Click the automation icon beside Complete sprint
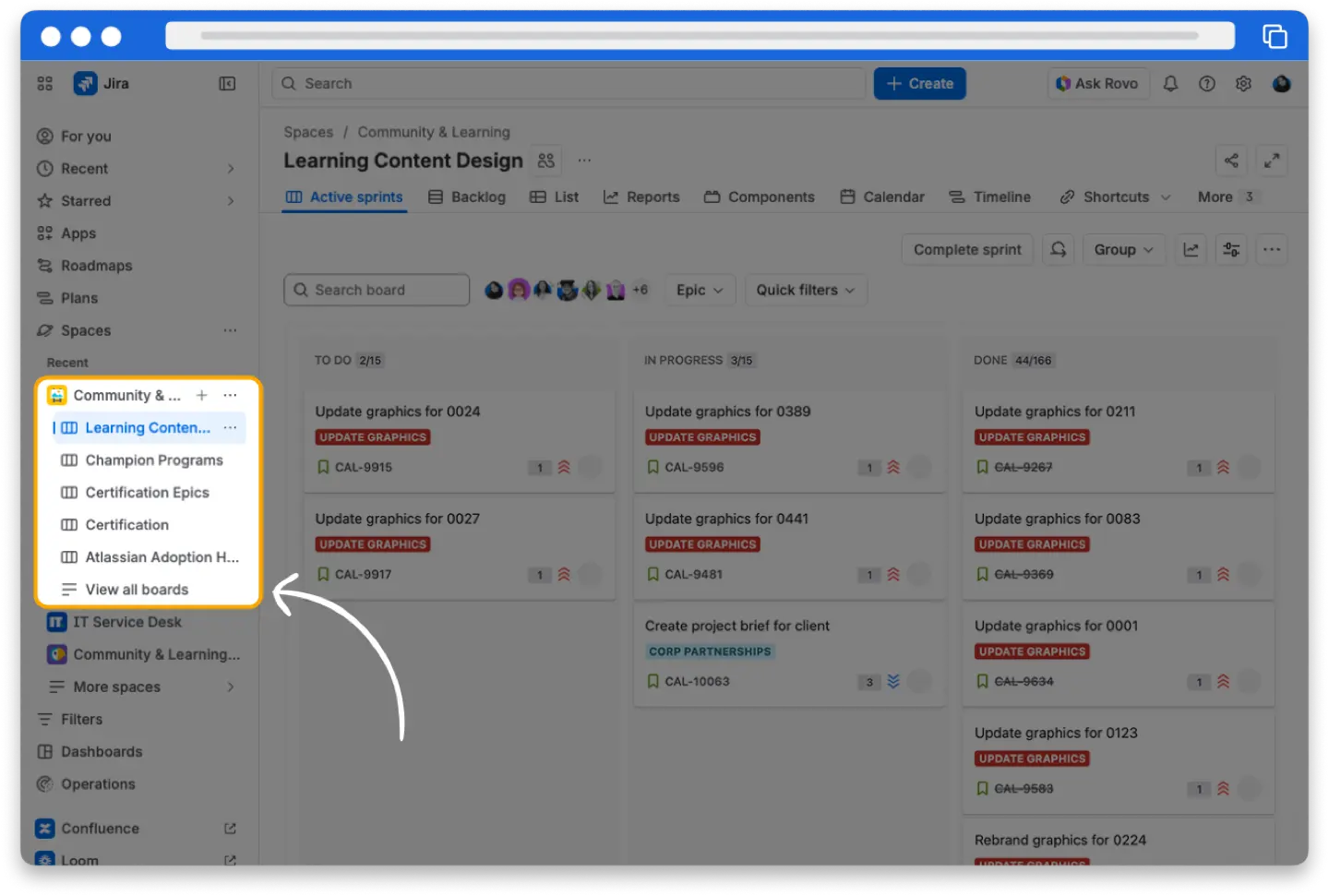Viewport: 1329px width, 896px height. point(1059,250)
